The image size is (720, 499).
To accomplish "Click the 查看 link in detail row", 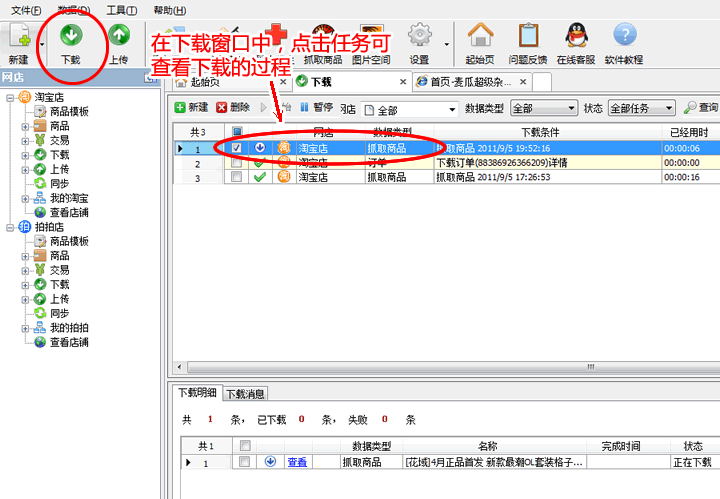I will click(297, 462).
